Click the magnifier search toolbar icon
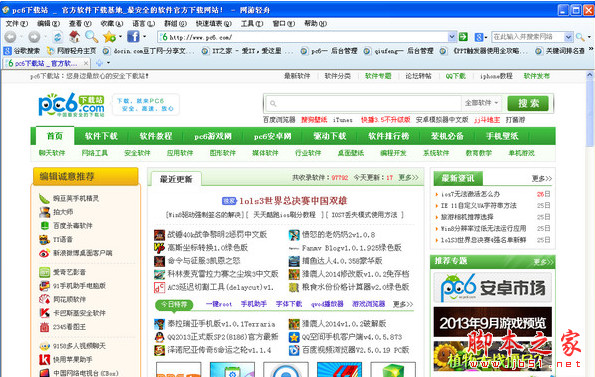Viewport: 595px width, 377px height. pyautogui.click(x=91, y=37)
